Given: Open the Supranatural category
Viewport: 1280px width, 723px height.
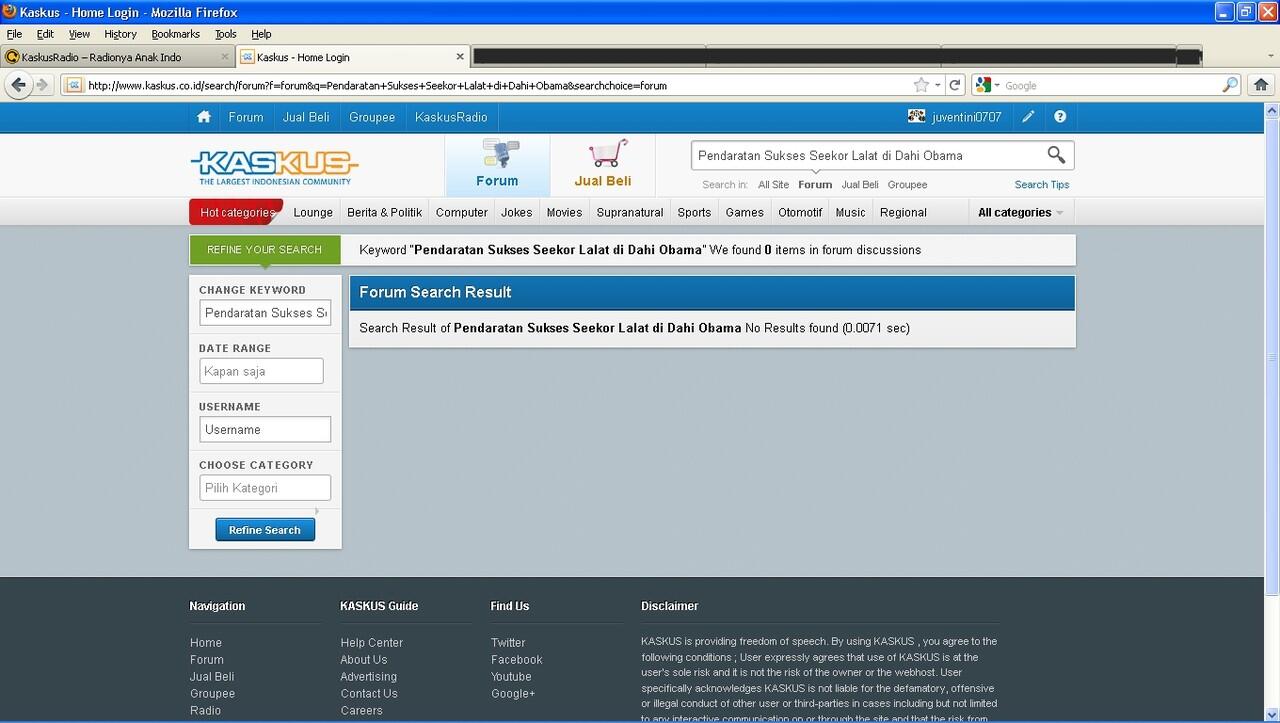Looking at the screenshot, I should pos(630,212).
